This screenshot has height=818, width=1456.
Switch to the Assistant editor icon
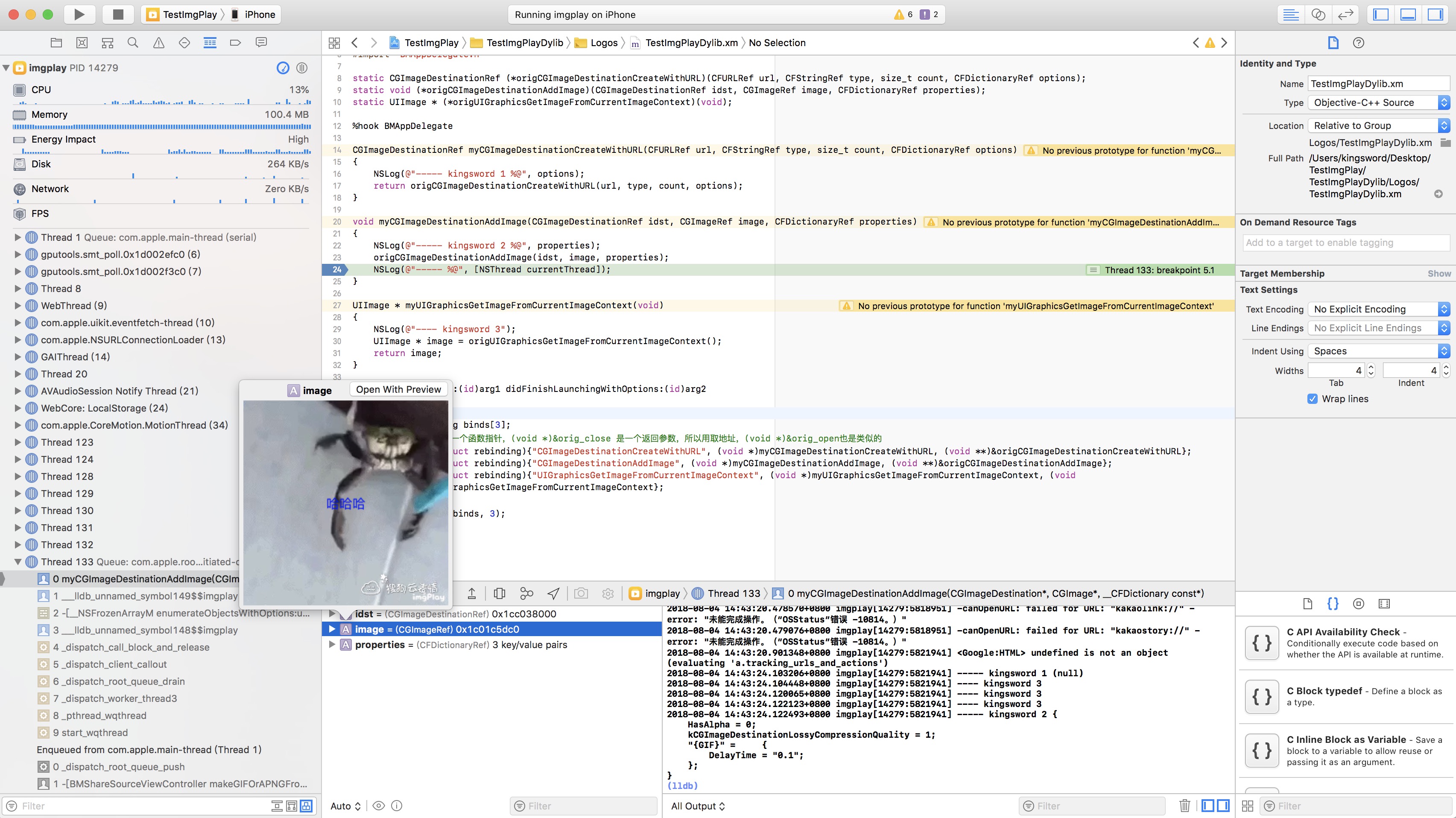point(1318,14)
